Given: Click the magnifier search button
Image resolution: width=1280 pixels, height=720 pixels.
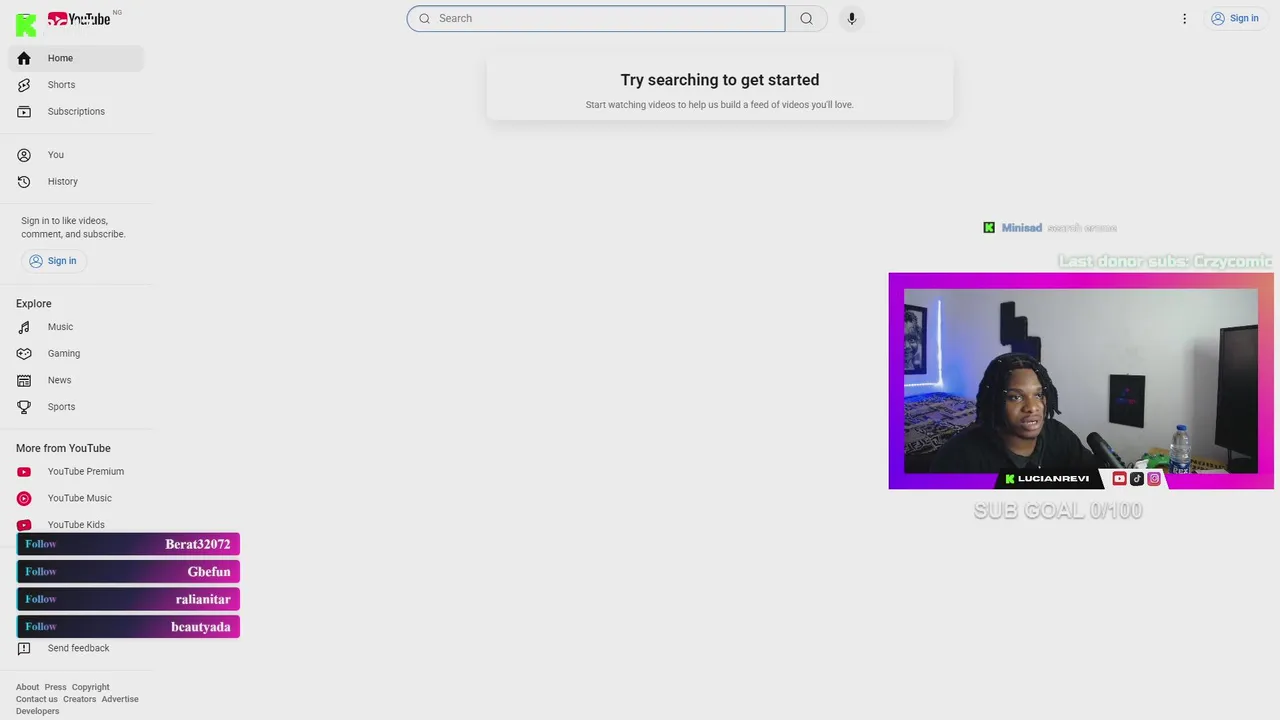Looking at the screenshot, I should coord(806,18).
